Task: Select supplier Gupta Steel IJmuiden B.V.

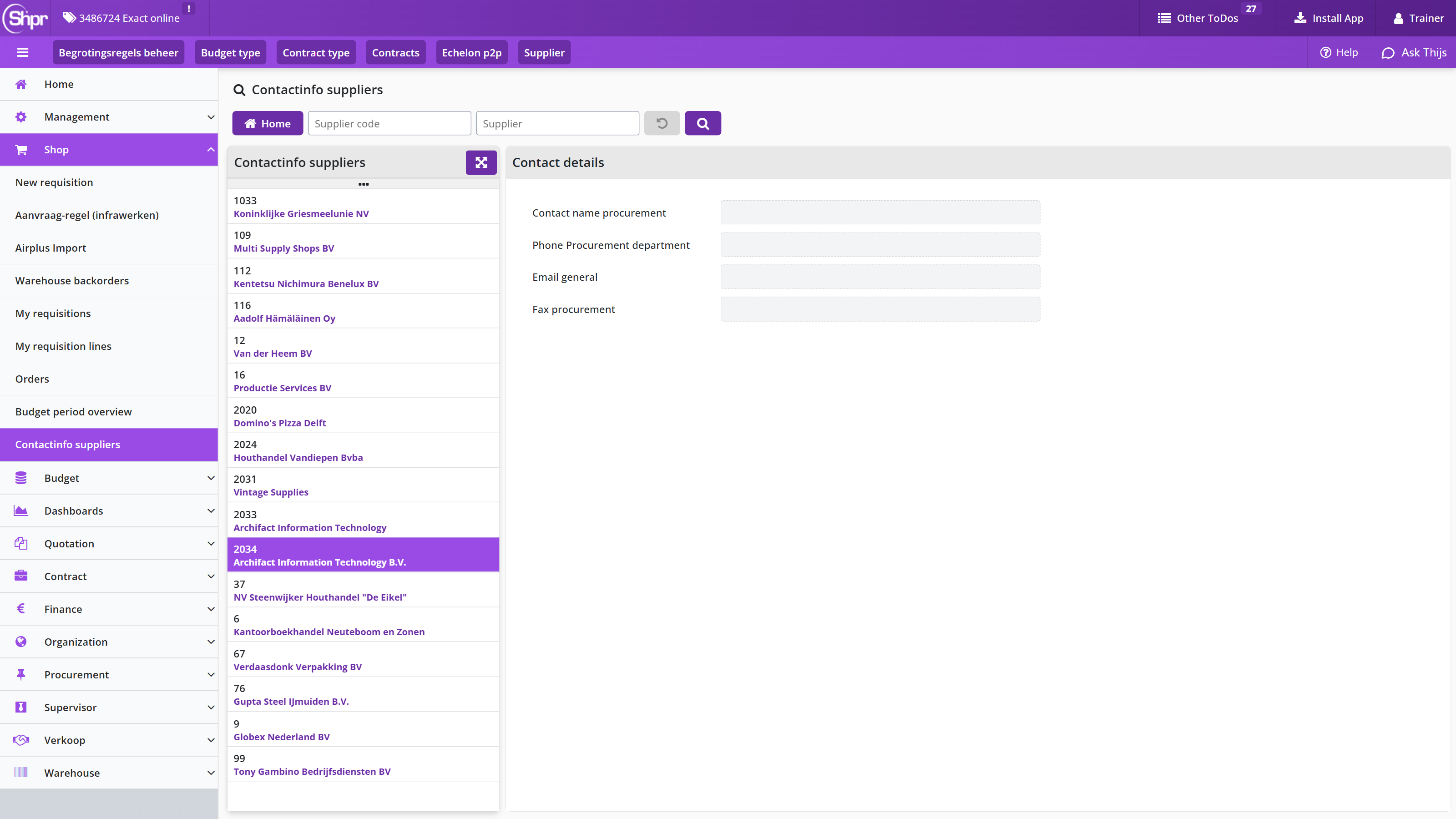Action: pyautogui.click(x=363, y=695)
